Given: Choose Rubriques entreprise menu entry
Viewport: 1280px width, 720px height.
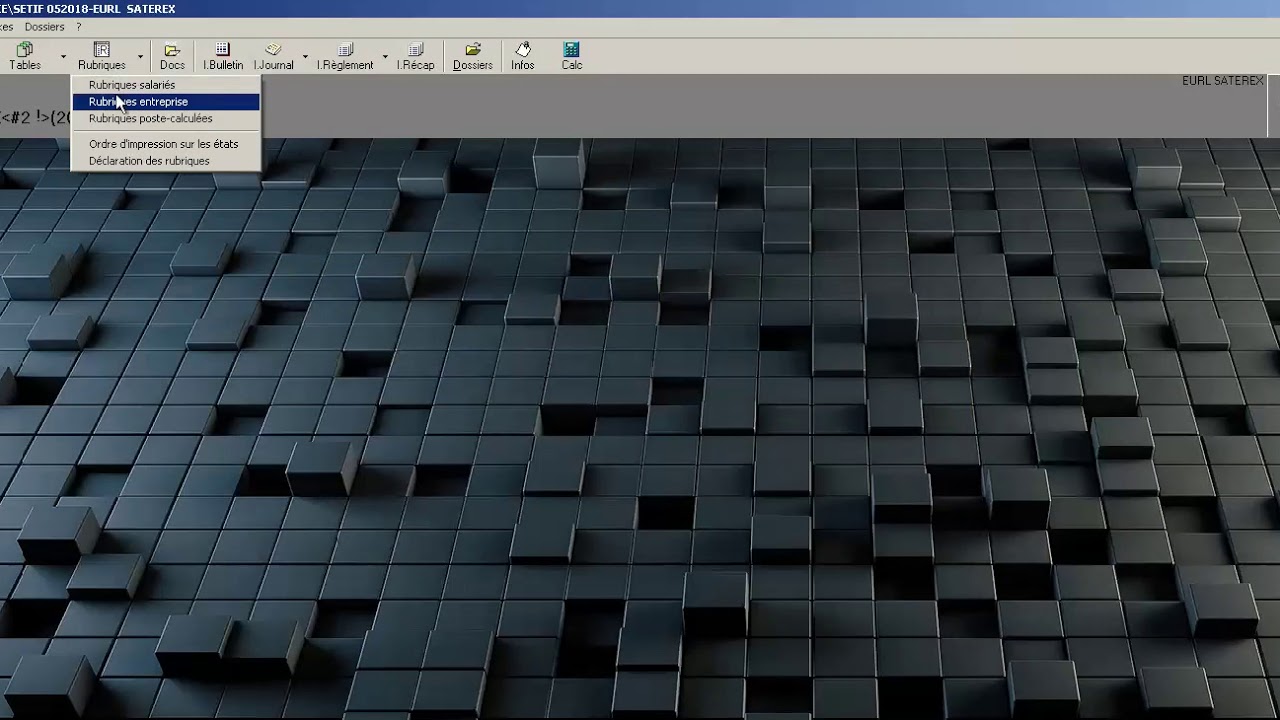Looking at the screenshot, I should click(166, 102).
